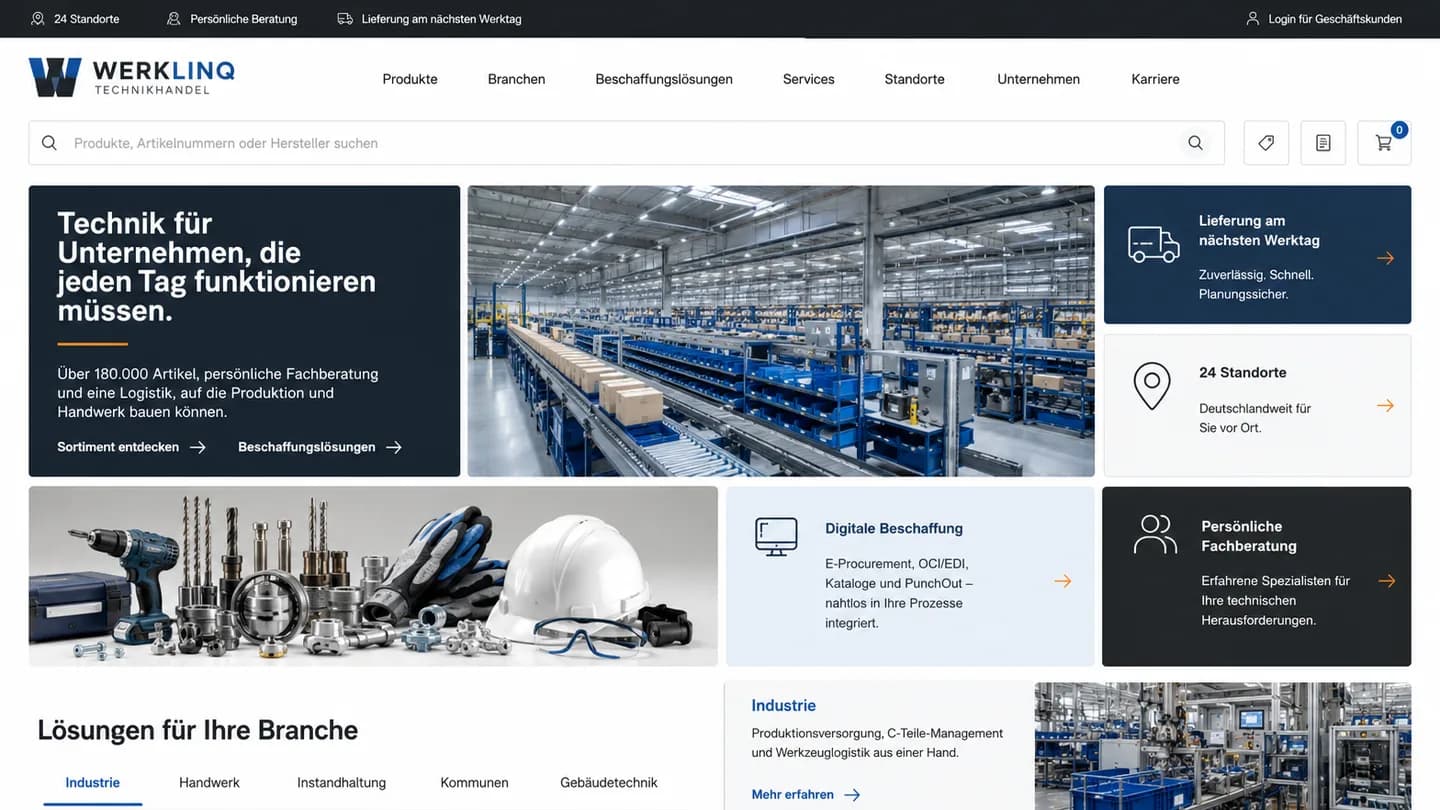
Task: Click the advisor icon beside Persönliche Beratung in top bar
Action: coord(174,19)
